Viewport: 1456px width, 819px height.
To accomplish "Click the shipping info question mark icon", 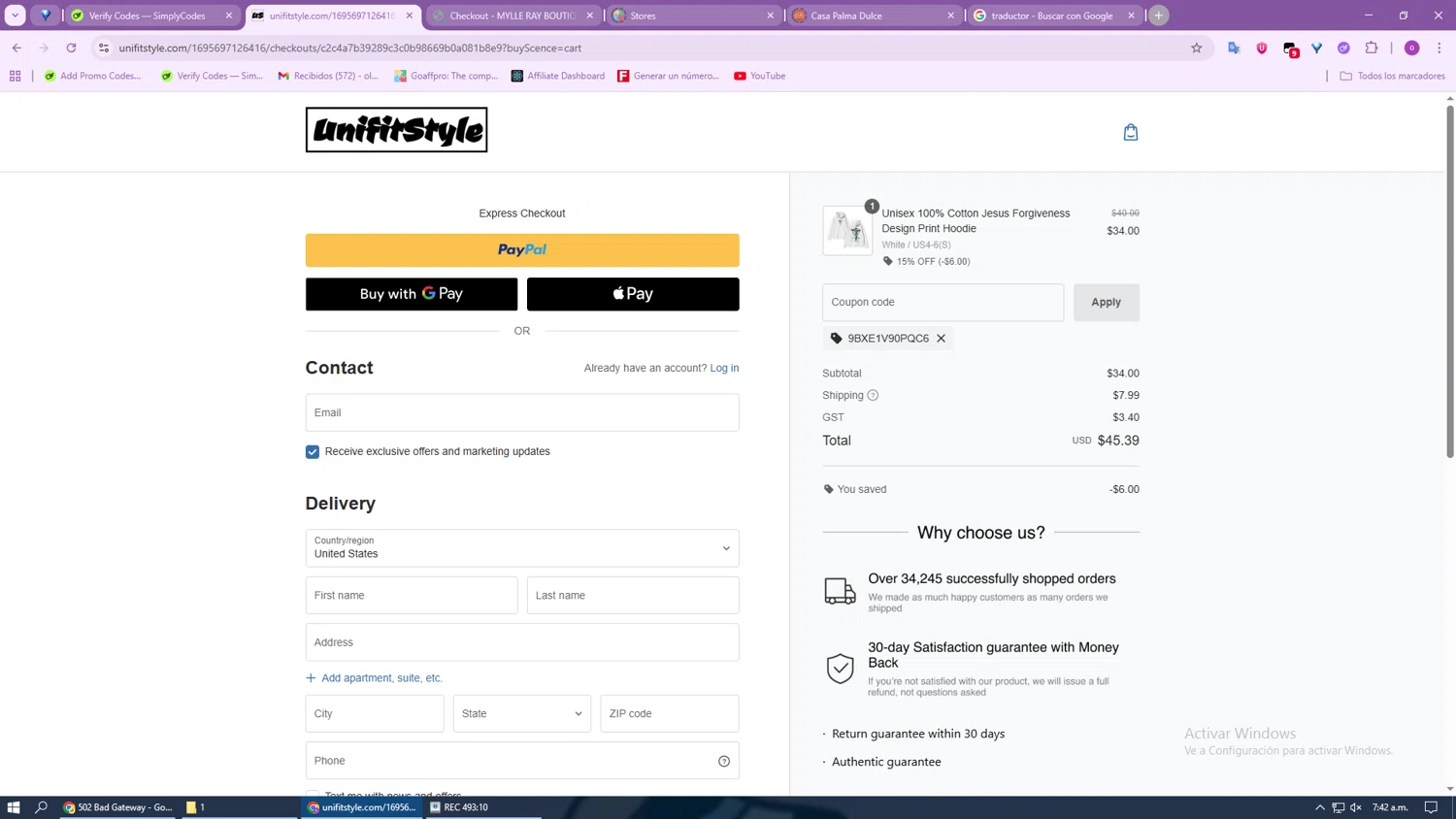I will pyautogui.click(x=873, y=395).
